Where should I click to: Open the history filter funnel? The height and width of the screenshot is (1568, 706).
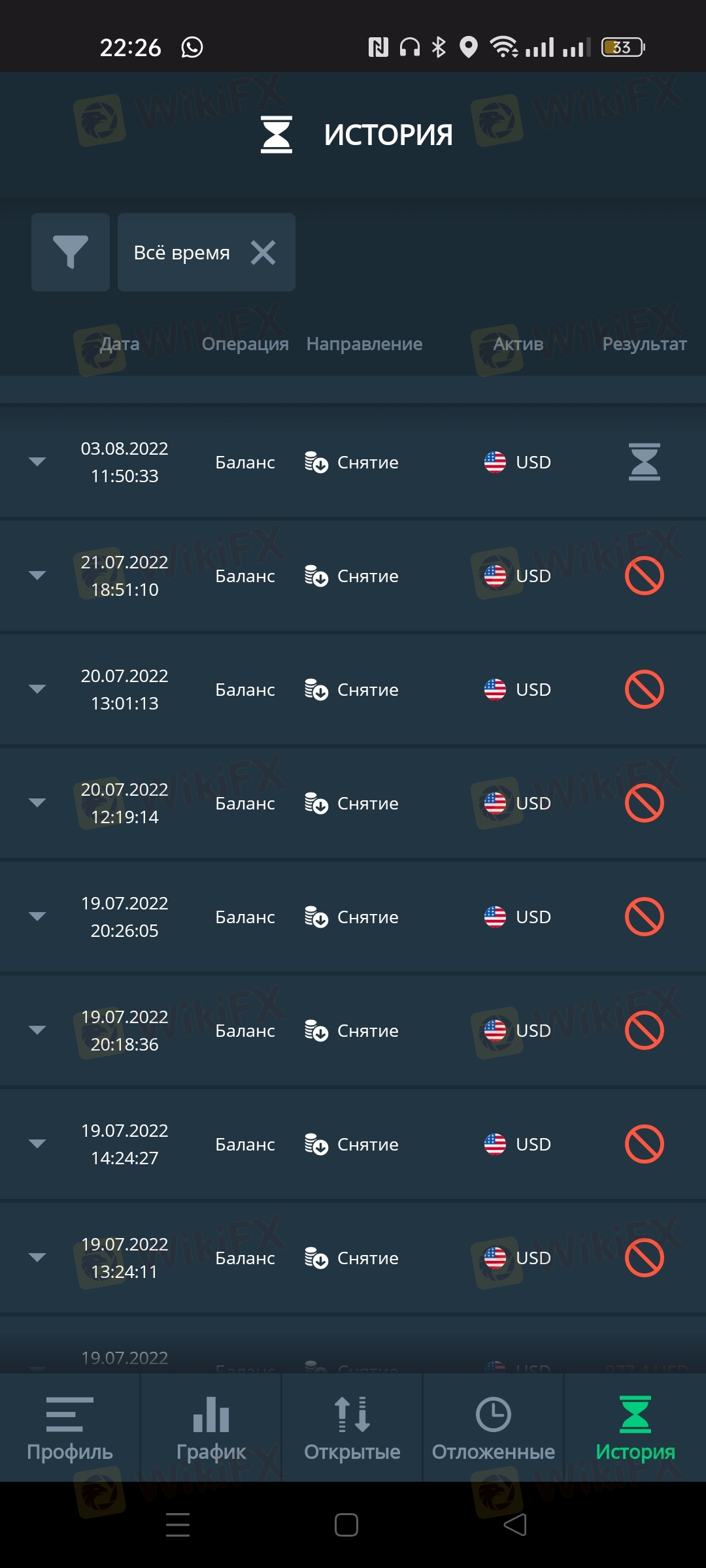[70, 252]
